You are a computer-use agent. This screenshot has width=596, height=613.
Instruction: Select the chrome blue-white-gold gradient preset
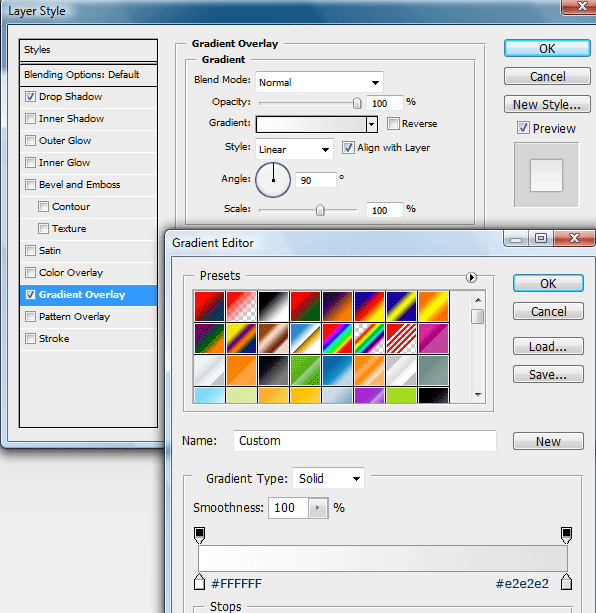point(306,339)
